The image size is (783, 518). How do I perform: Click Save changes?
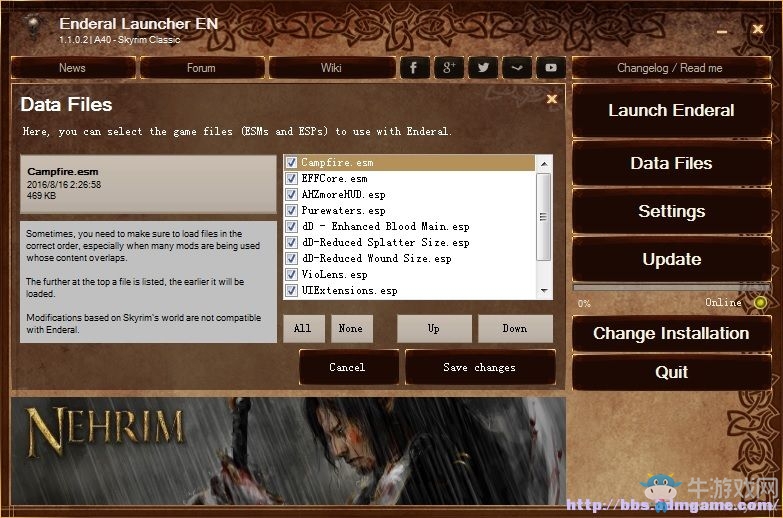coord(480,367)
